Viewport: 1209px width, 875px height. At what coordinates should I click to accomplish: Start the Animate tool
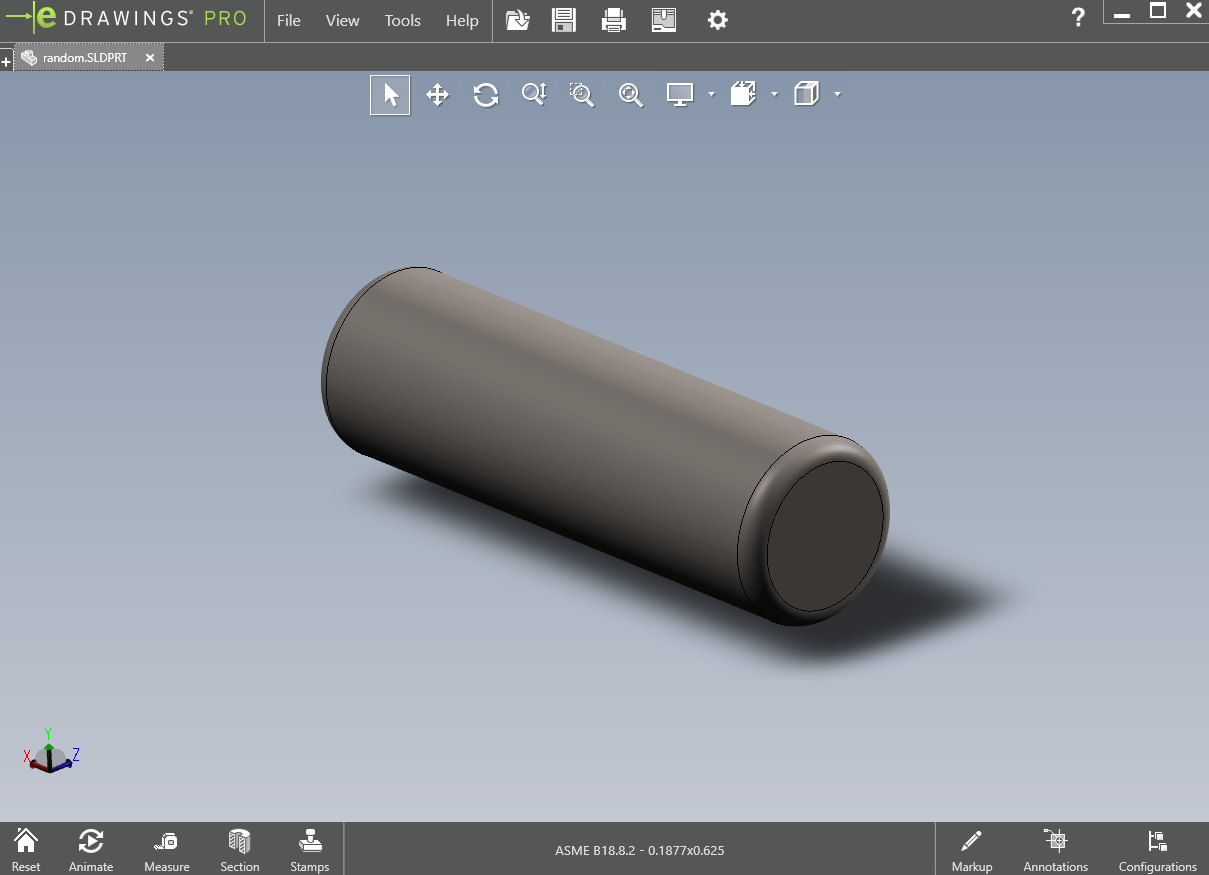[91, 849]
